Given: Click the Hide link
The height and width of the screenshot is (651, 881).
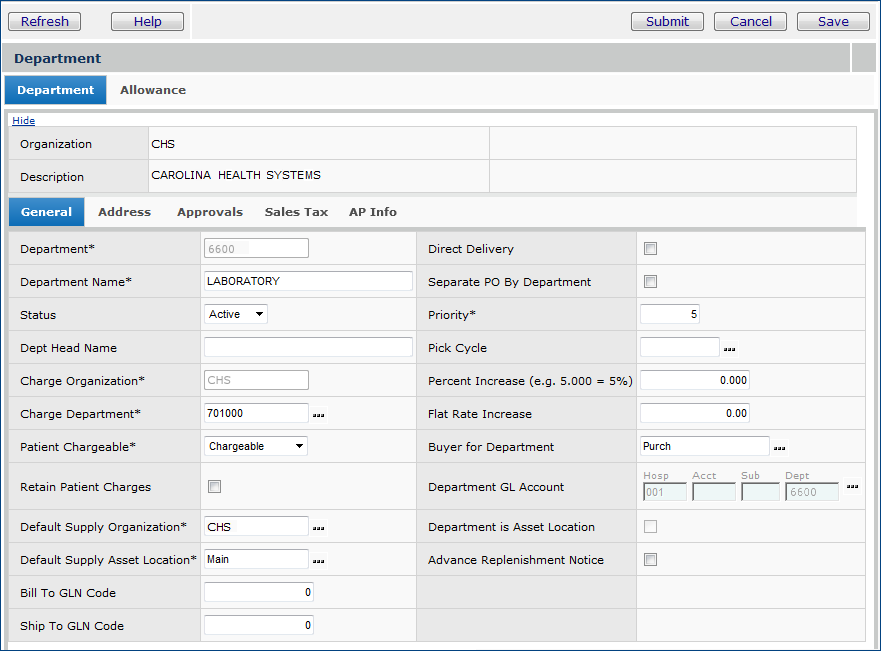Looking at the screenshot, I should 23,121.
